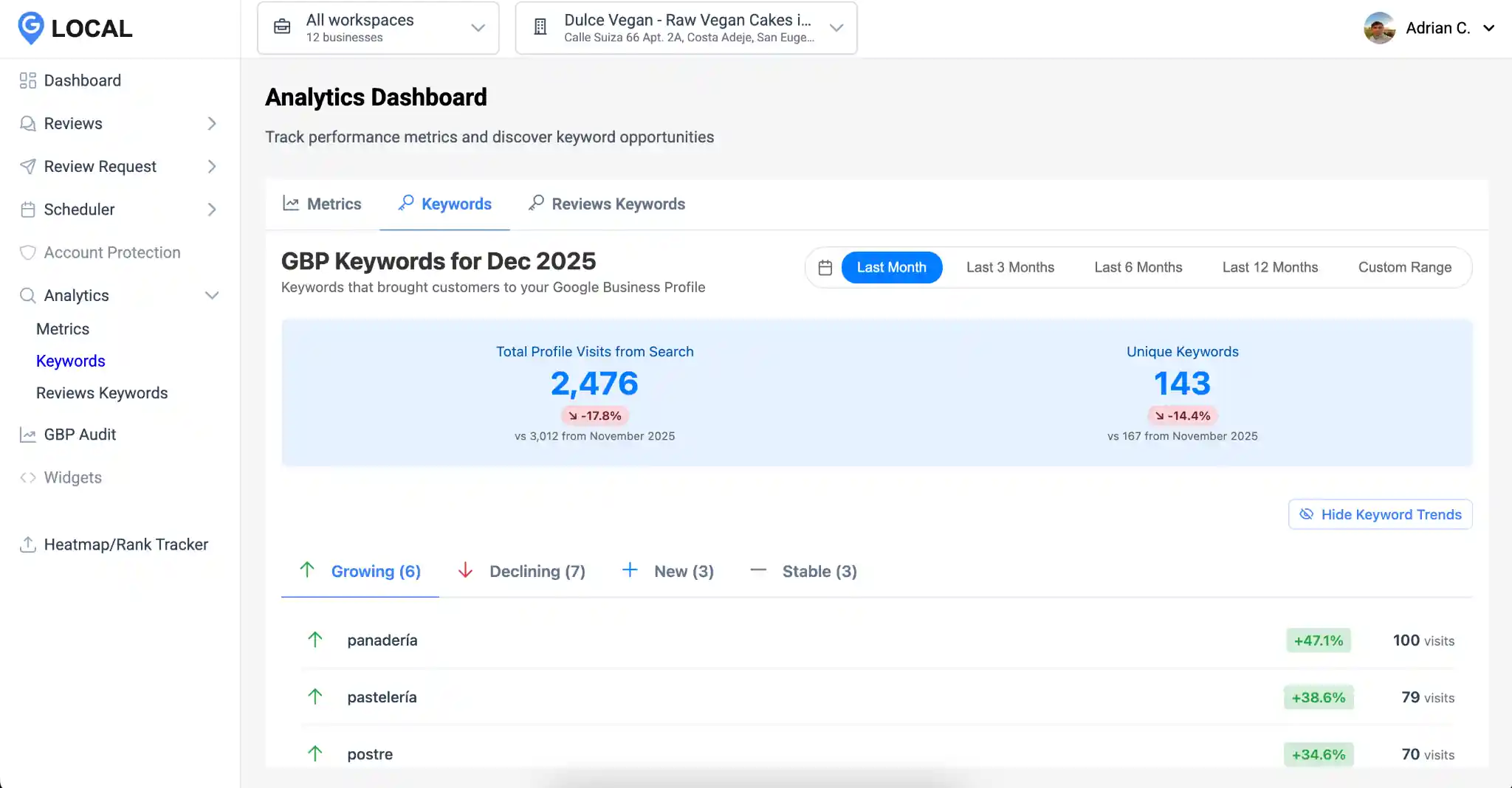
Task: Click the panadería keyword link
Action: (382, 640)
